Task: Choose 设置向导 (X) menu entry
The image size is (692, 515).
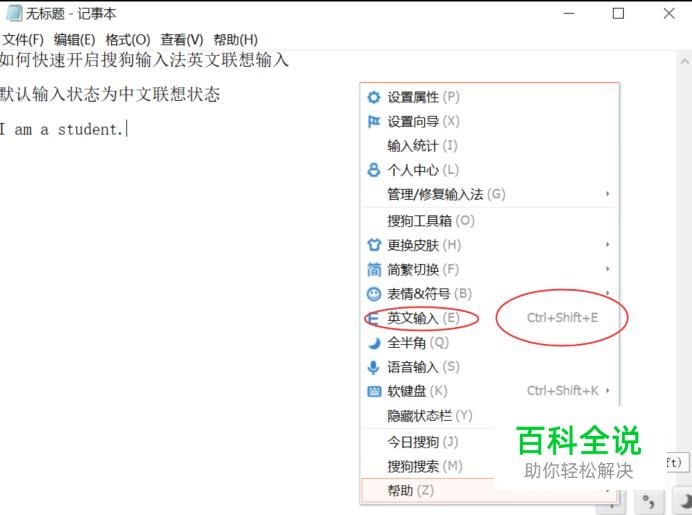Action: 490,121
